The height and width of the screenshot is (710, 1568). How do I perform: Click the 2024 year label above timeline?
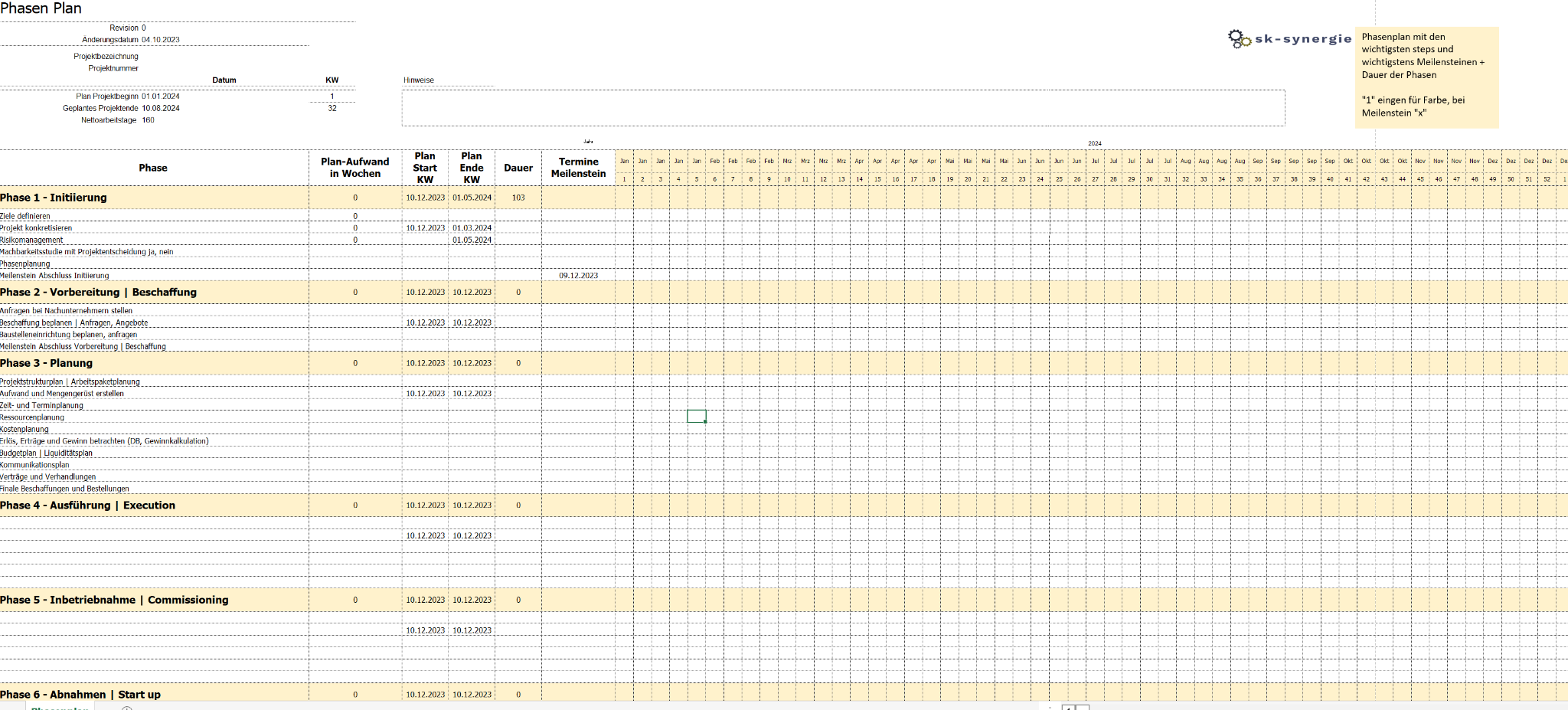(1095, 143)
